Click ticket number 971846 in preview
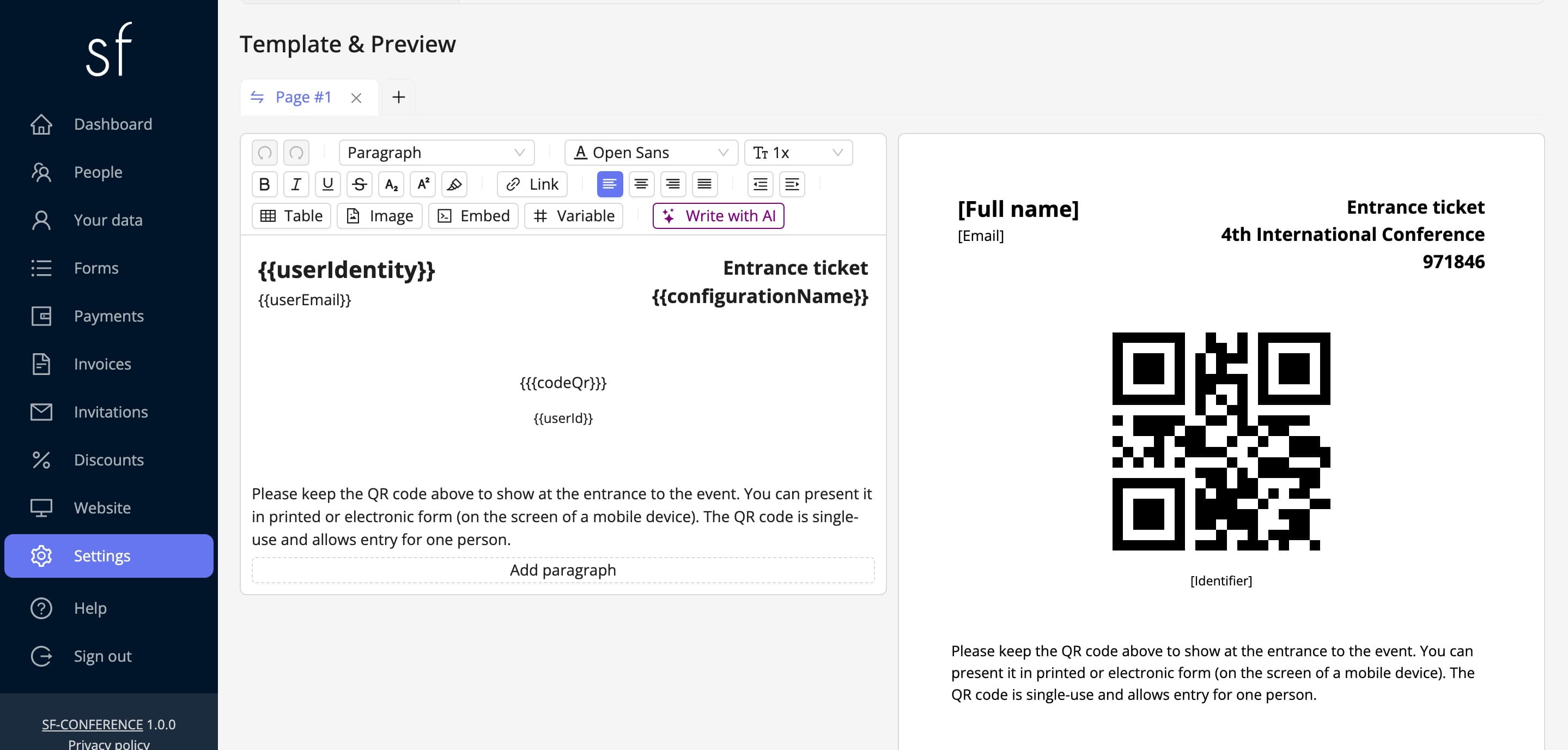This screenshot has height=750, width=1568. (x=1453, y=262)
